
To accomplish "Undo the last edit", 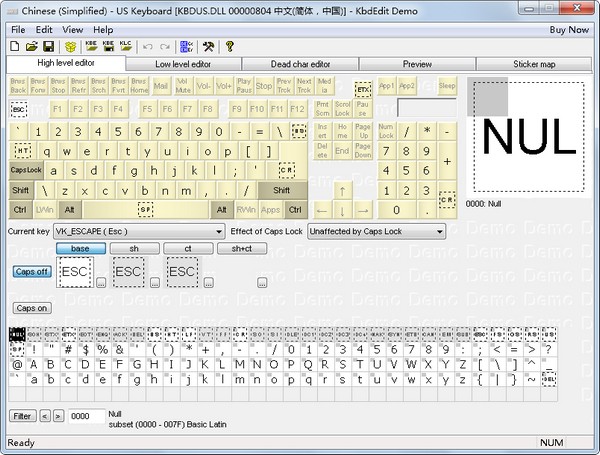I will [147, 47].
